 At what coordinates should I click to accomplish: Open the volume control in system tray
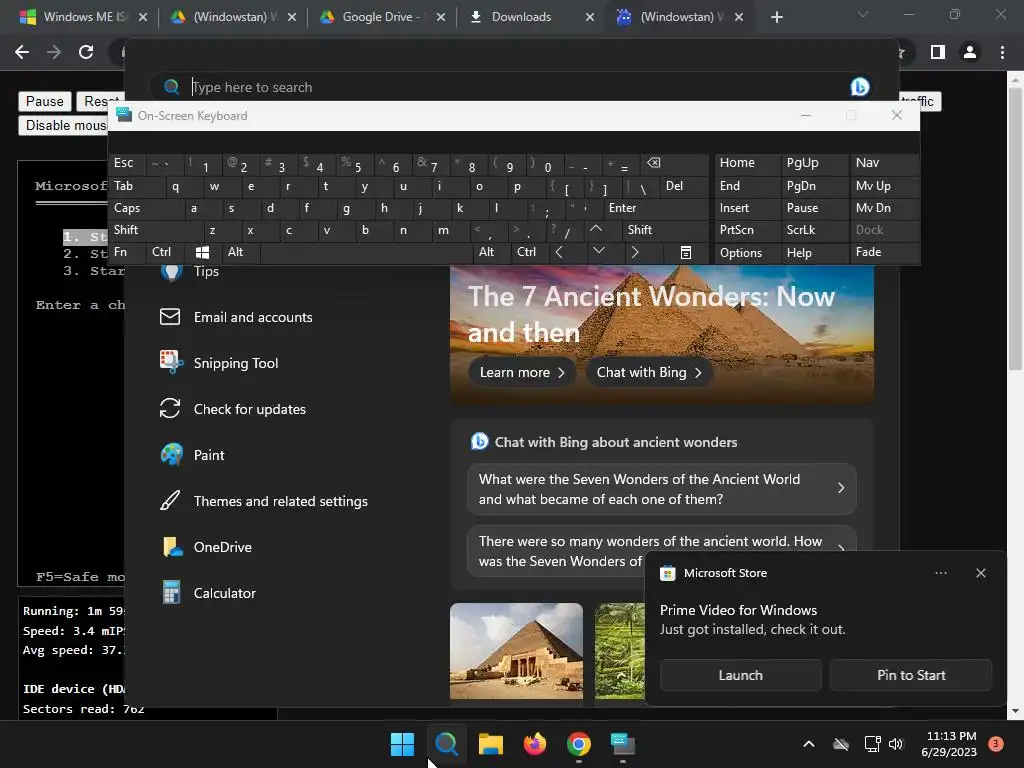(896, 744)
